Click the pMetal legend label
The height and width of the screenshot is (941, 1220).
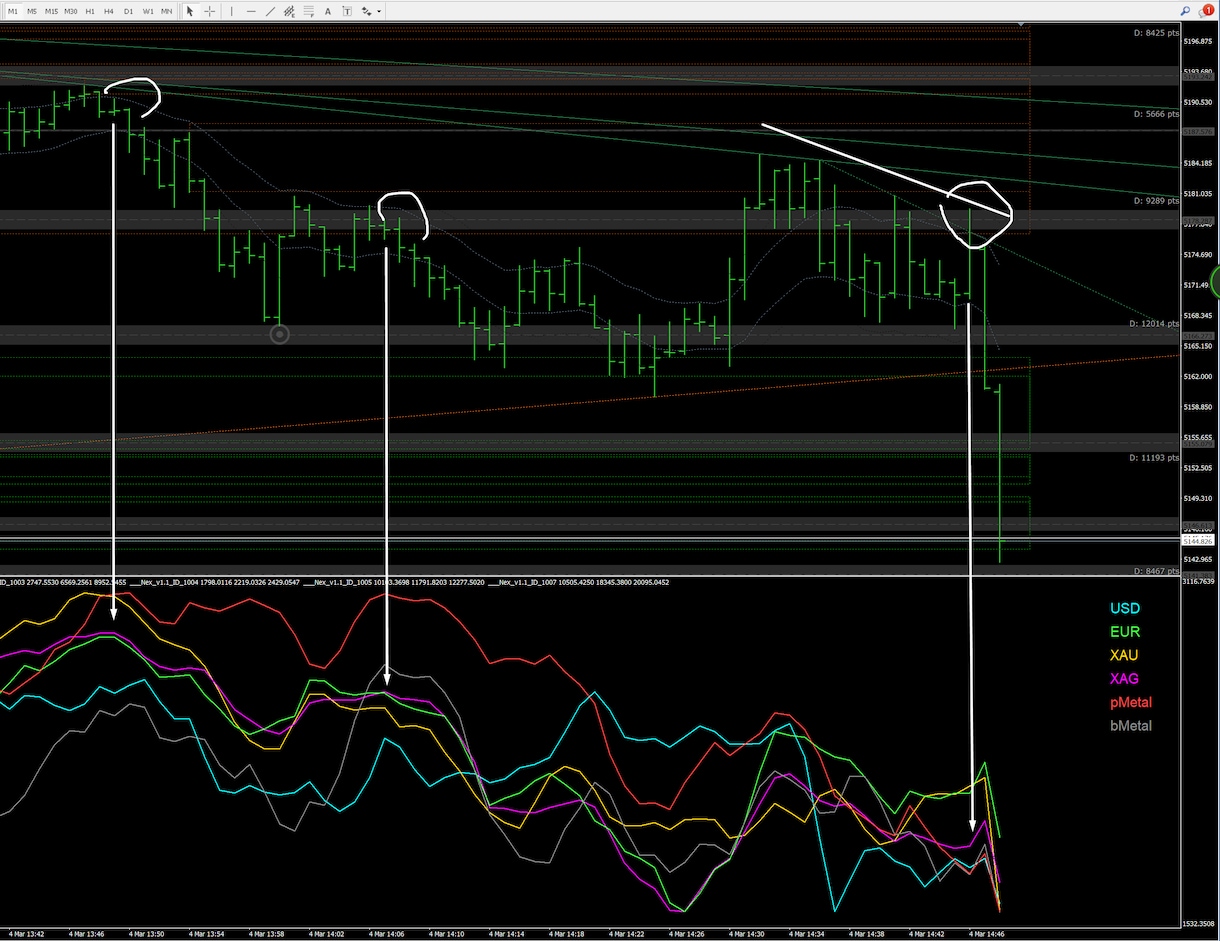click(x=1131, y=702)
